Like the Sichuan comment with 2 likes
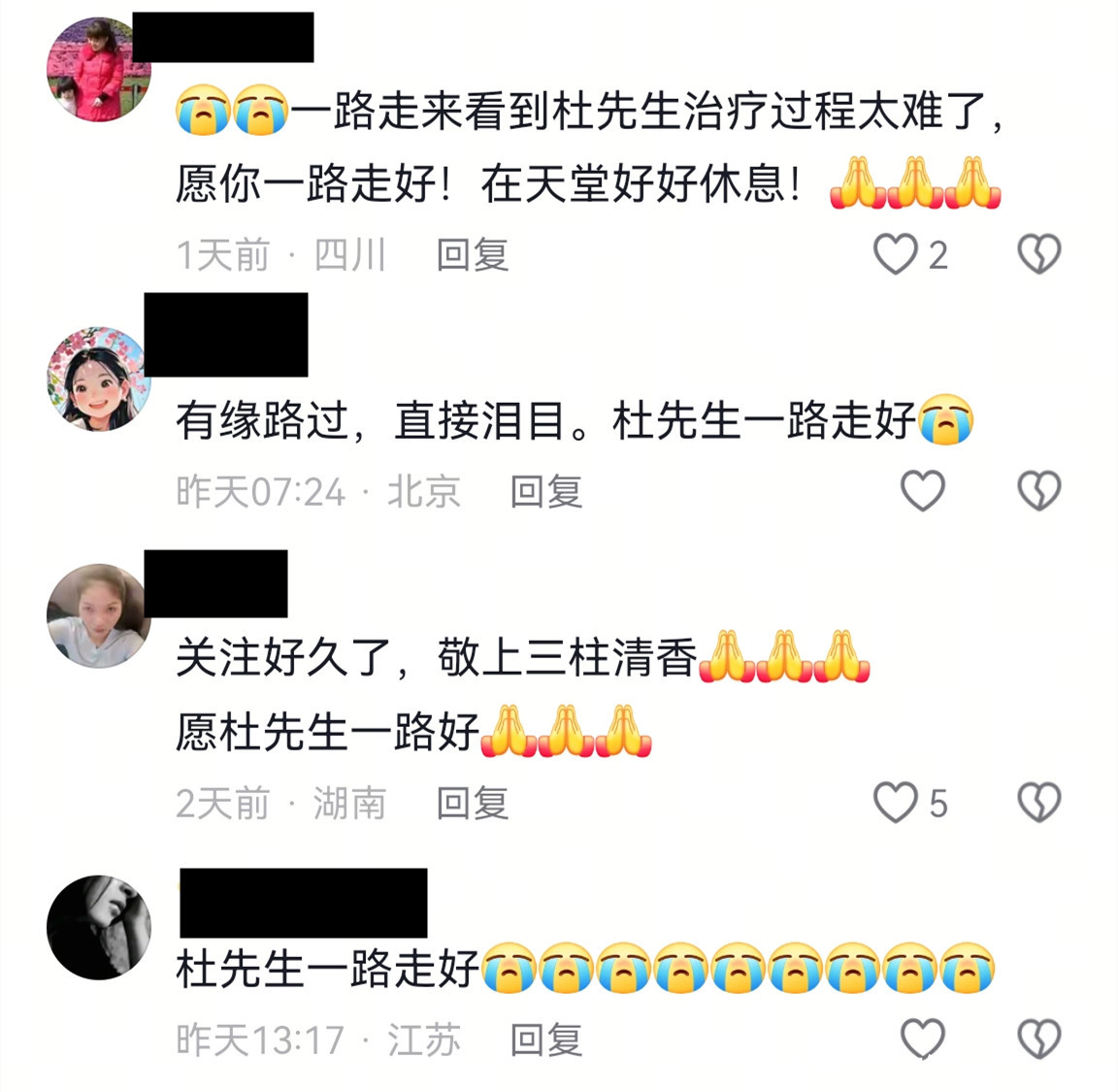The height and width of the screenshot is (1092, 1118). (896, 254)
